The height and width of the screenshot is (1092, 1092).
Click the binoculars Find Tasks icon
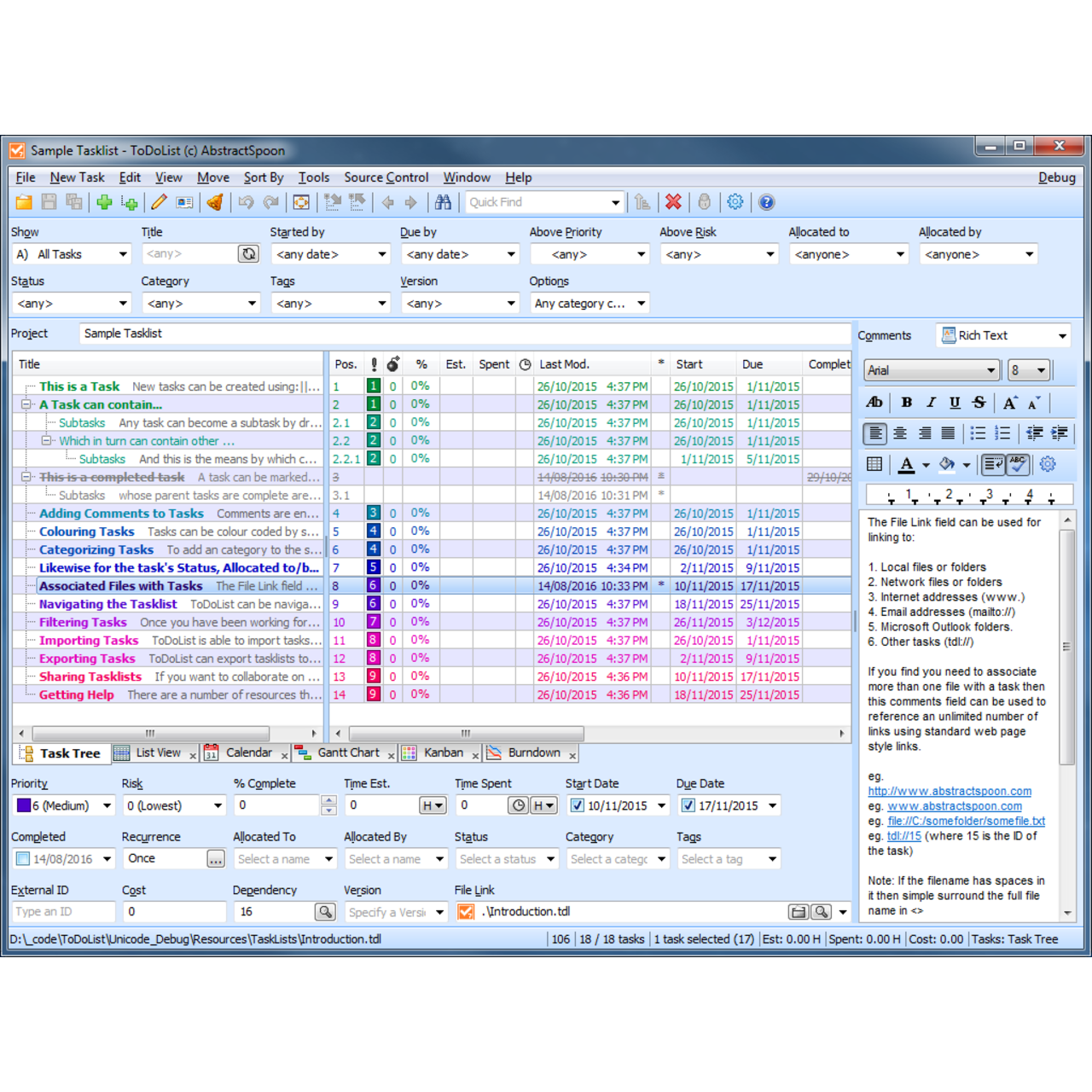443,202
